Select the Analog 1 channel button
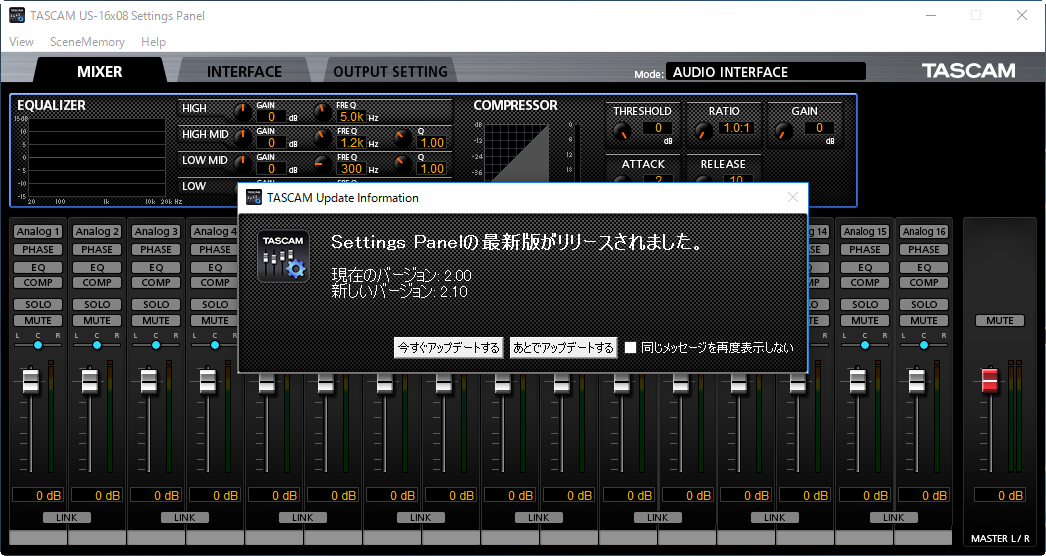Image resolution: width=1046 pixels, height=556 pixels. [38, 232]
